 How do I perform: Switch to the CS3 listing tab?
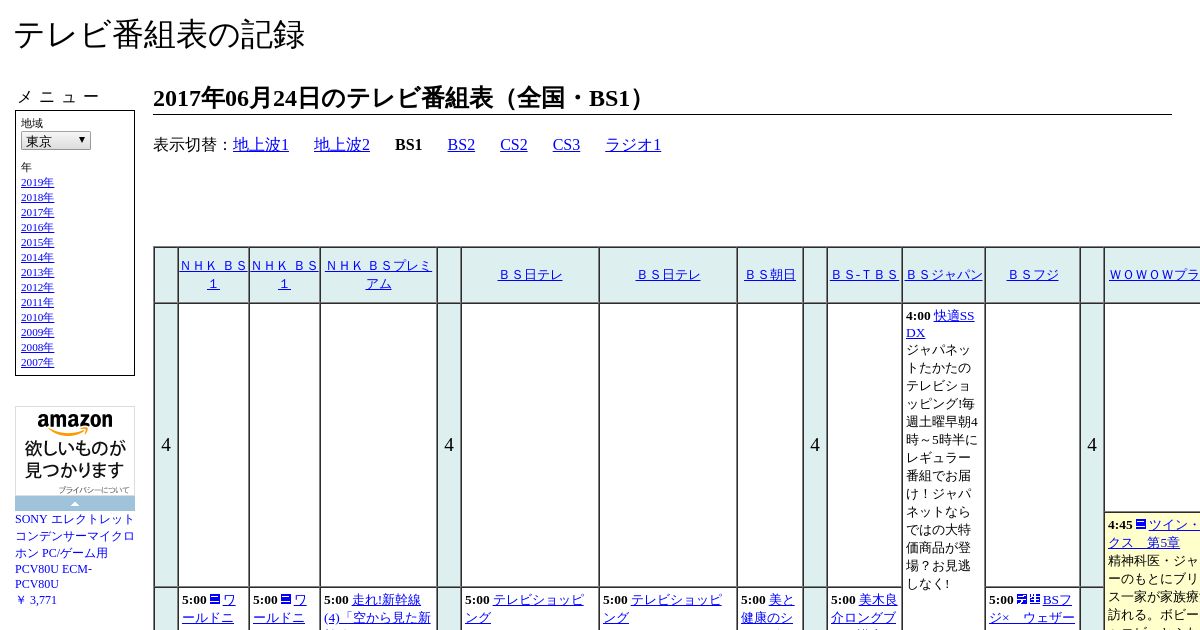point(566,145)
